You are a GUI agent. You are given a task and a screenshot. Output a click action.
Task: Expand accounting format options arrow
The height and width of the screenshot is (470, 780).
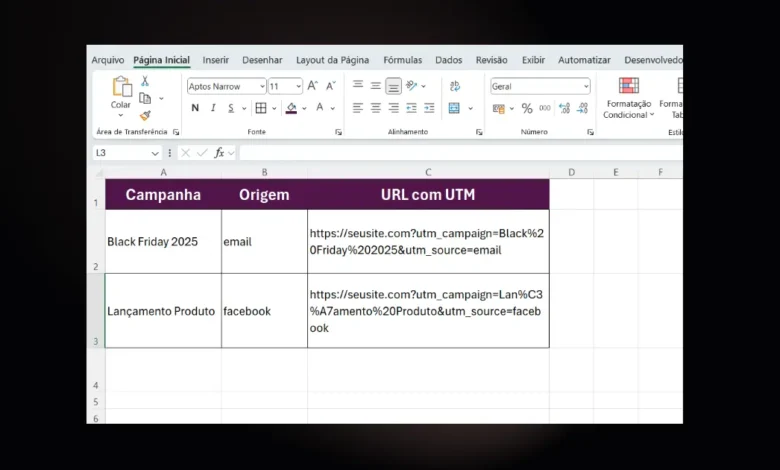click(x=511, y=108)
